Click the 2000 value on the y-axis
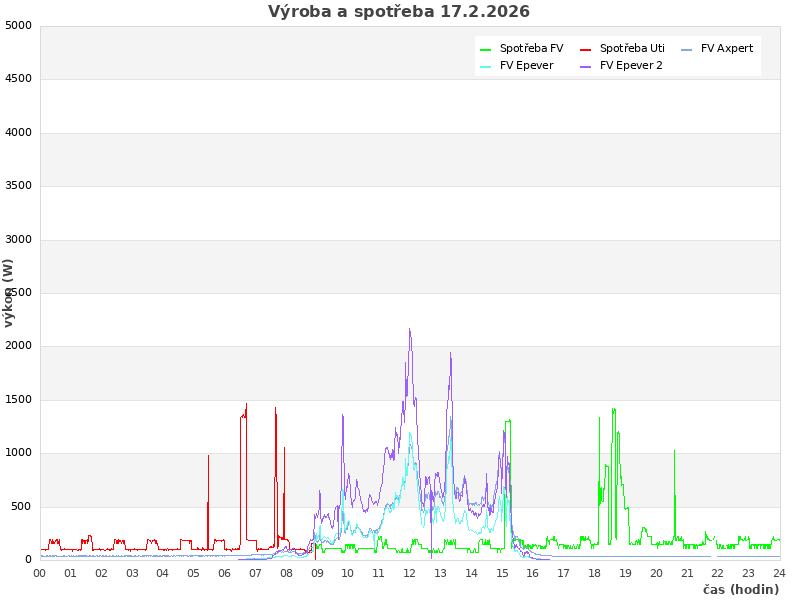Viewport: 800px width, 600px height. [18, 346]
